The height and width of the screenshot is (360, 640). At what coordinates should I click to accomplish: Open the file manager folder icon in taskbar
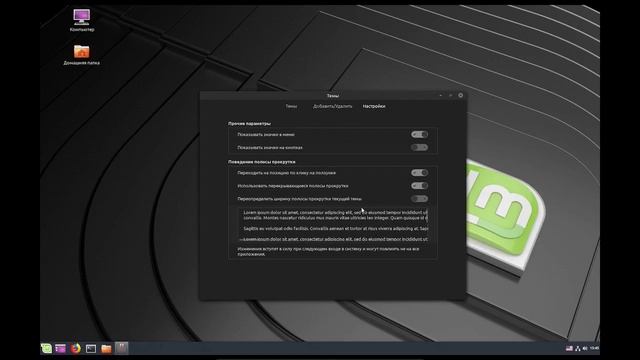point(106,348)
